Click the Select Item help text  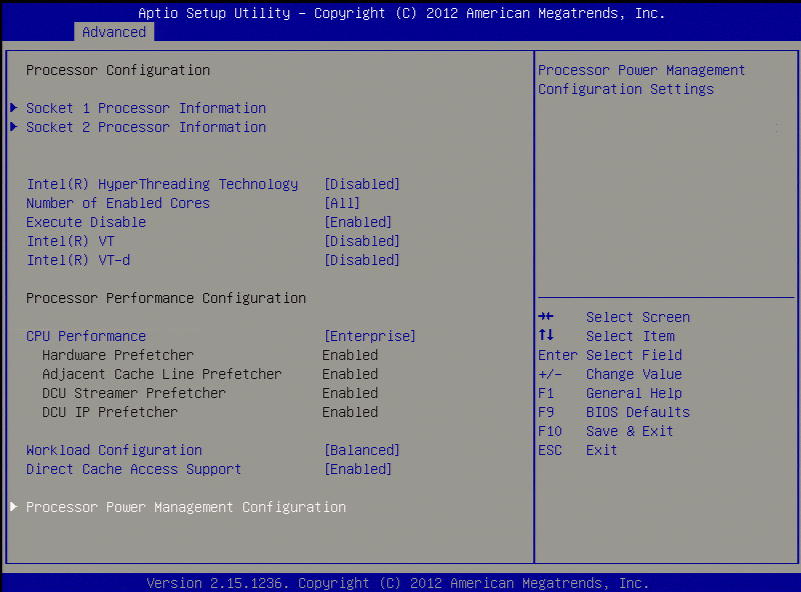pyautogui.click(x=630, y=336)
